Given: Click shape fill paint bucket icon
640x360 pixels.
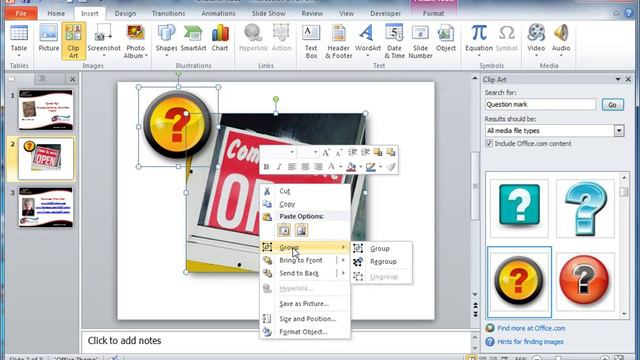Looking at the screenshot, I should click(351, 167).
